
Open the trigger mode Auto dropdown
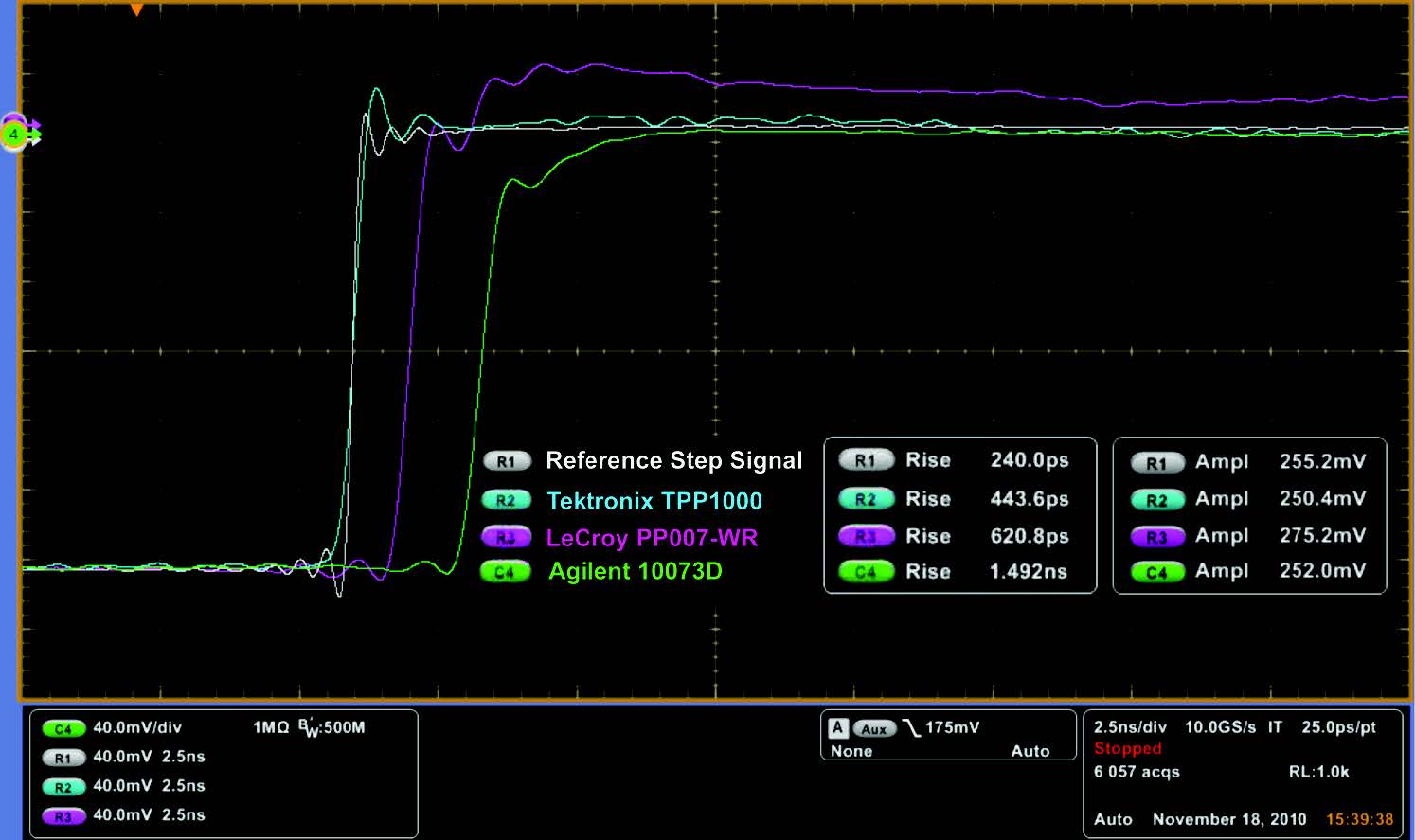point(1031,751)
